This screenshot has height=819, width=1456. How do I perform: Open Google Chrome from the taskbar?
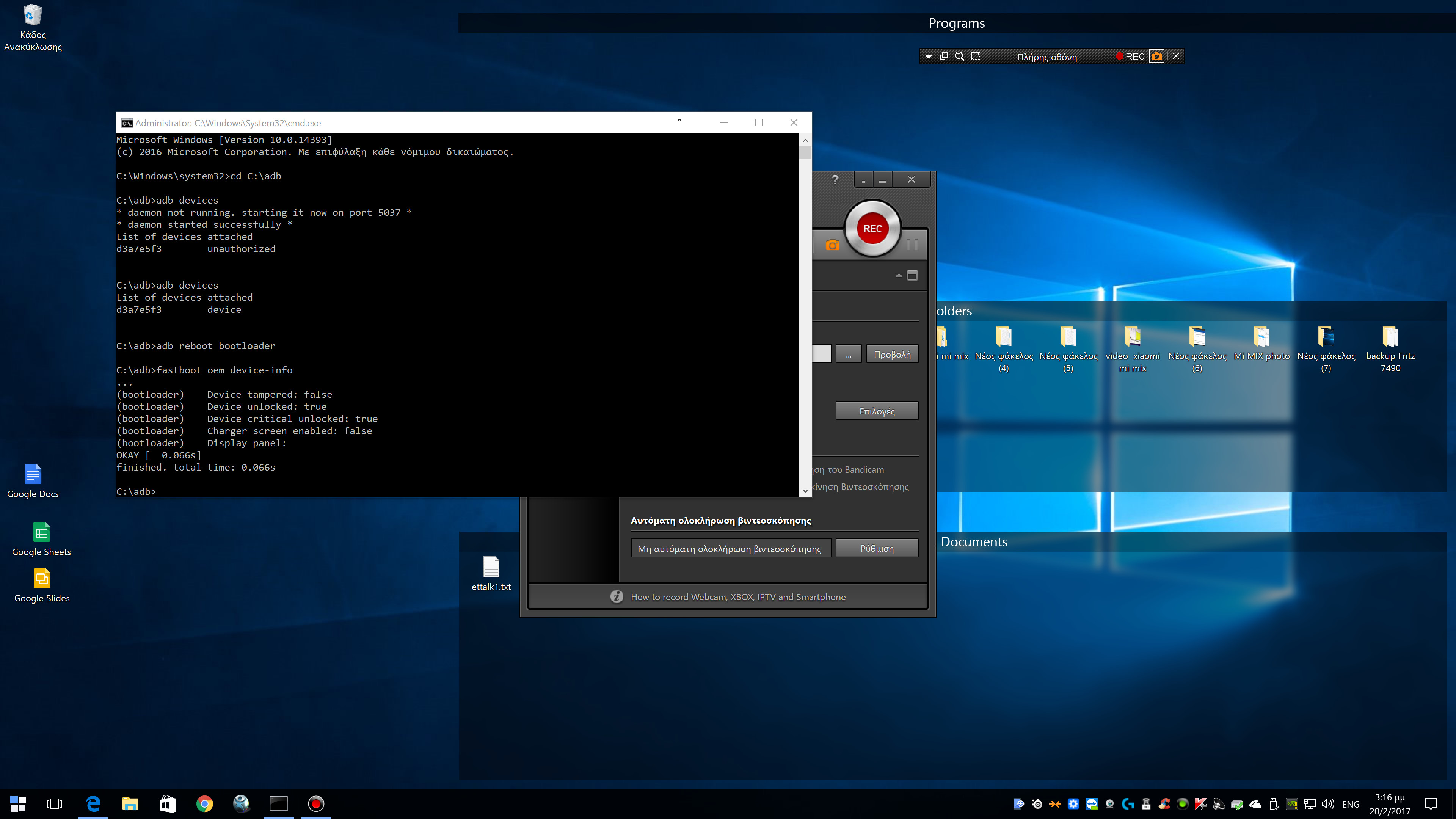(205, 804)
